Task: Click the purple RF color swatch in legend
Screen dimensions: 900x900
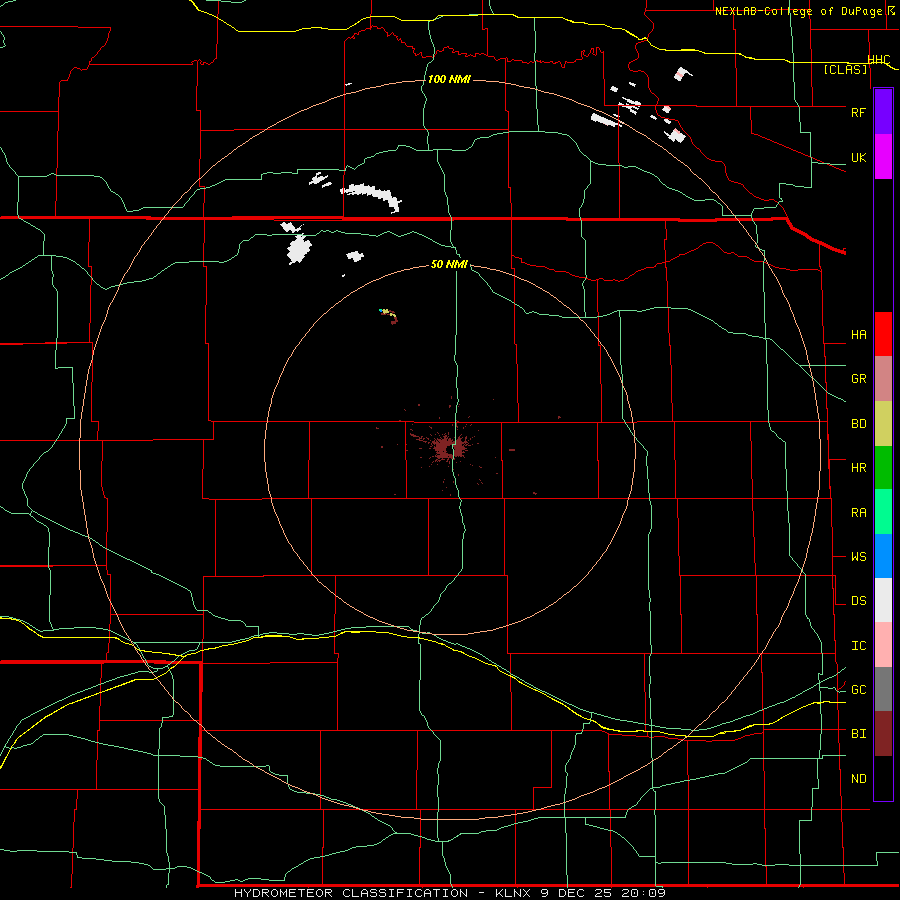Action: coord(883,112)
